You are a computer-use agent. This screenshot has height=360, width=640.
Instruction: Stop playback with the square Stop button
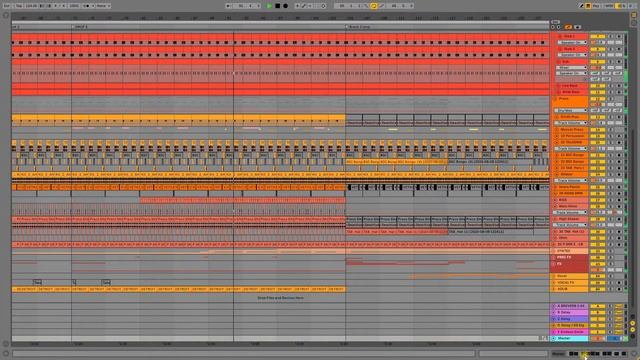[x=277, y=6]
